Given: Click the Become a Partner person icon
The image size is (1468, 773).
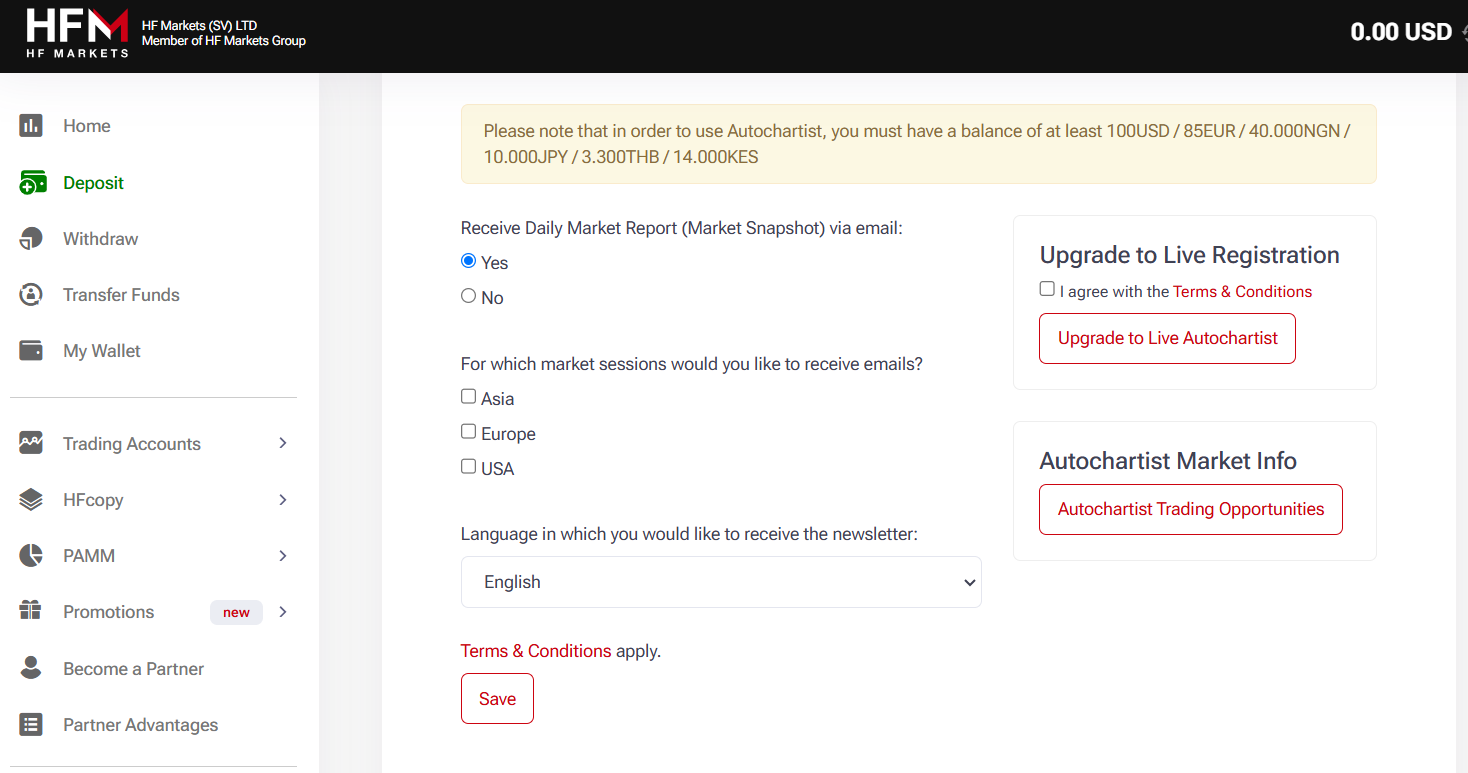Looking at the screenshot, I should click(x=31, y=669).
